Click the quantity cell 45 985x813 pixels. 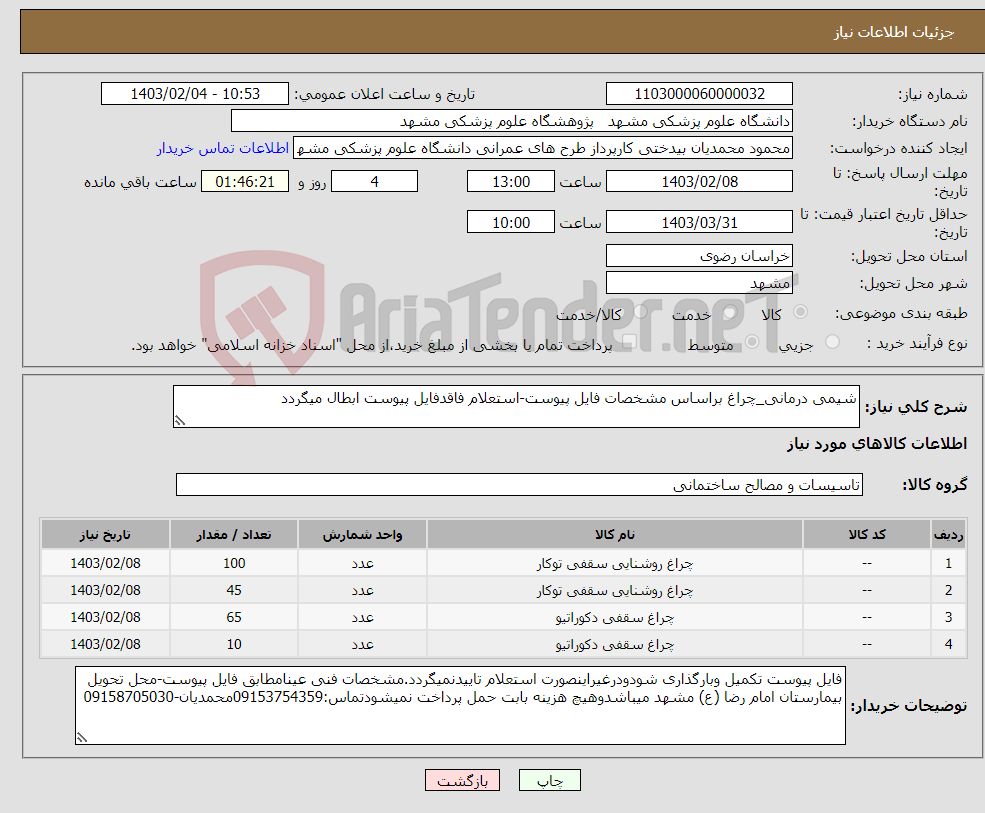[x=234, y=591]
